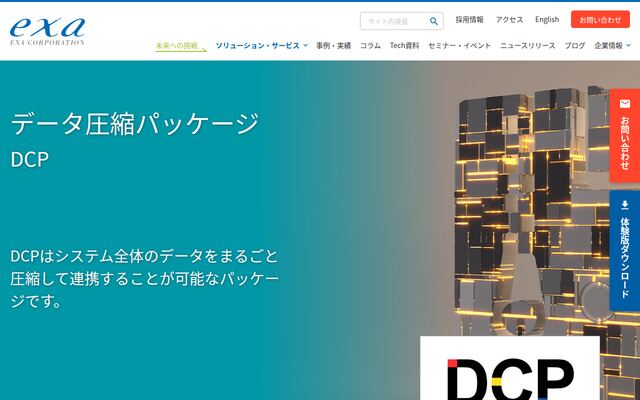Click the exa corporation logo
Viewport: 640px width, 400px height.
(x=47, y=31)
